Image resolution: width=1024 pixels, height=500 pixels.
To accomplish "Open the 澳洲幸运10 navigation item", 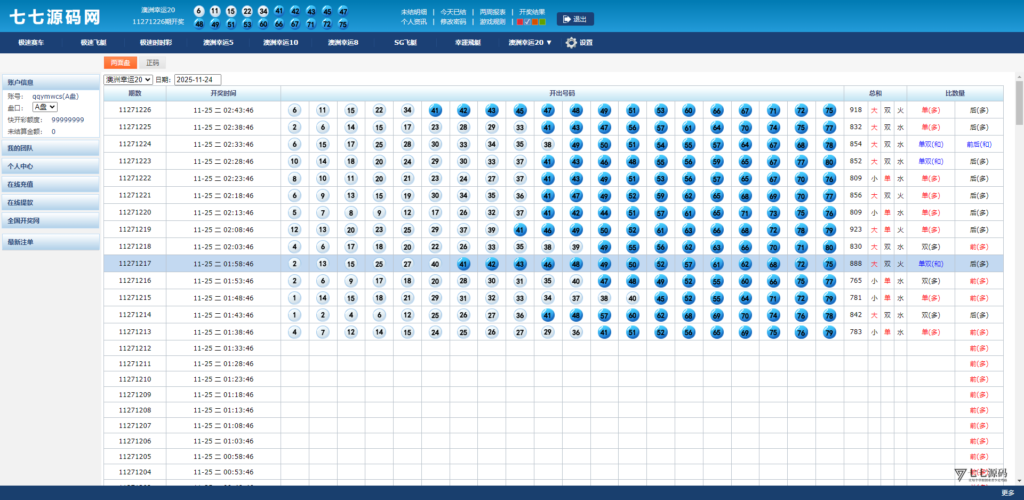I will (x=280, y=43).
